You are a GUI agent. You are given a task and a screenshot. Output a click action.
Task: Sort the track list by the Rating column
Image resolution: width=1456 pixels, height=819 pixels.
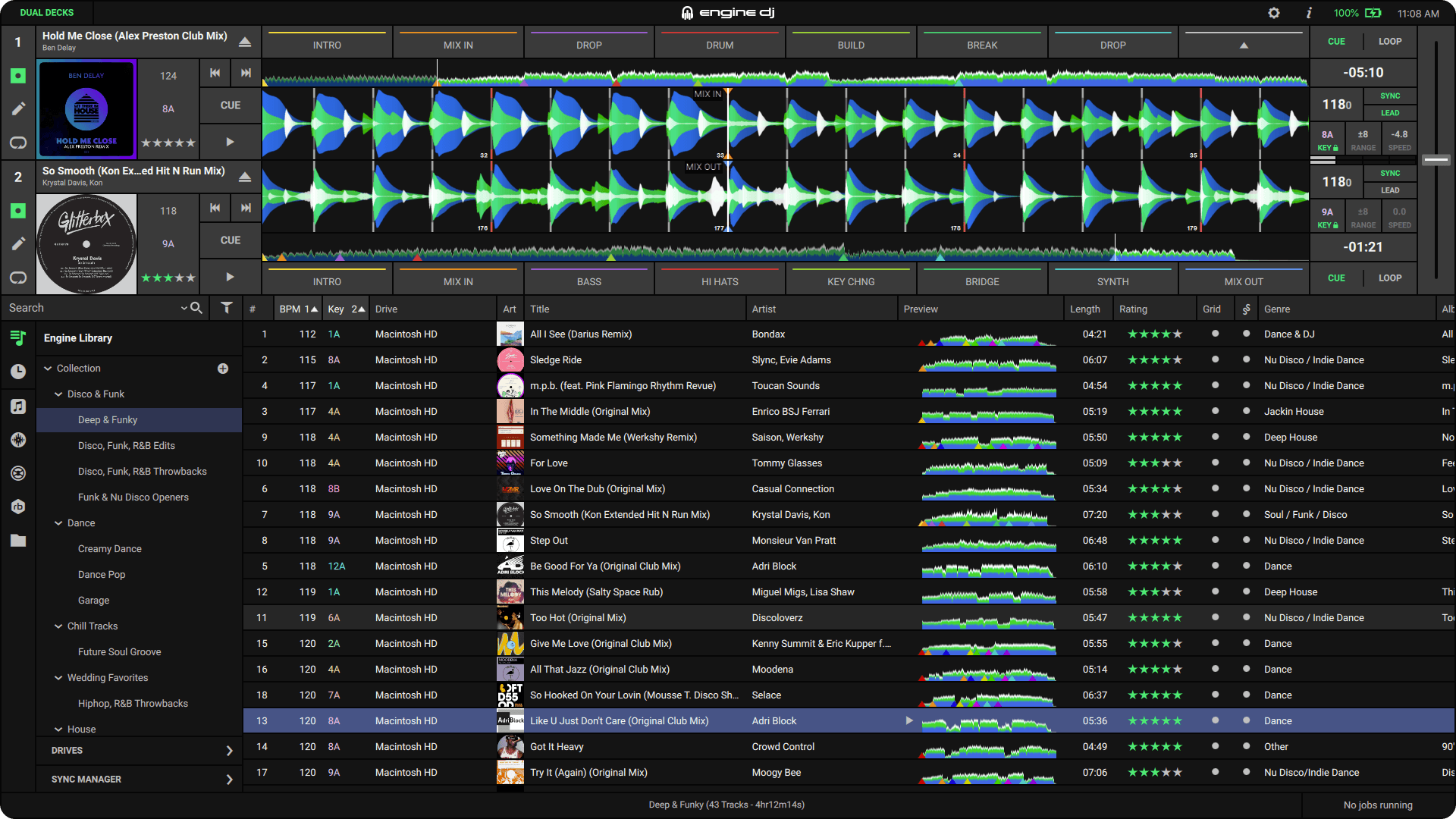tap(1133, 309)
